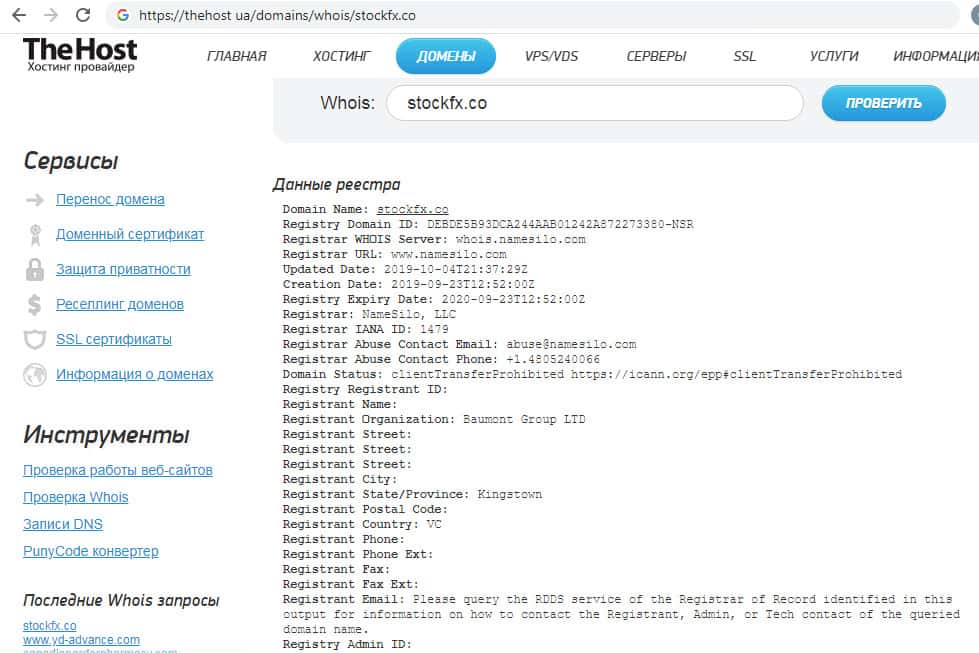Screen dimensions: 979x653
Task: Click the Registry Expiry Date 2020-09-23 value
Action: pos(513,300)
